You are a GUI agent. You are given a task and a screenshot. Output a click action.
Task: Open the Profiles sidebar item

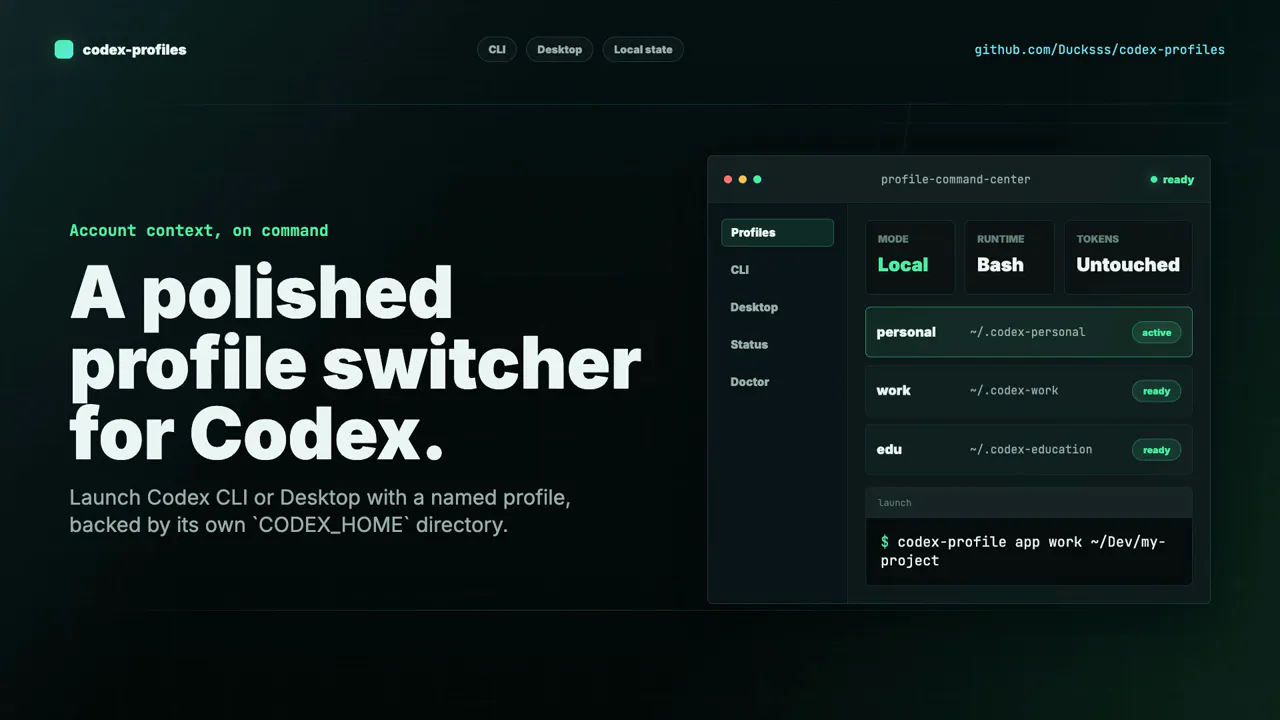[x=777, y=232]
